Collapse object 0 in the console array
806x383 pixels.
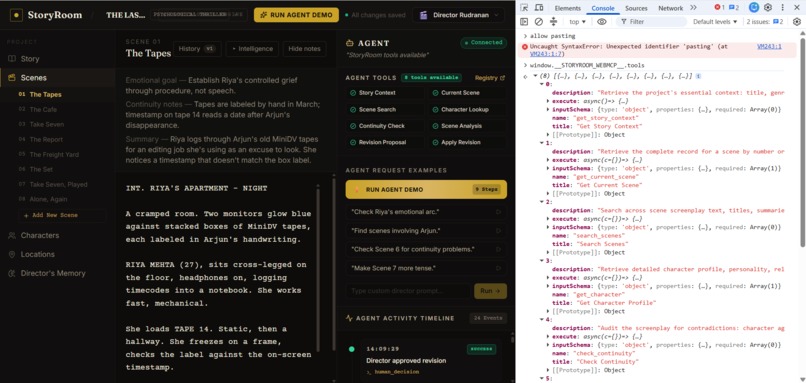point(542,84)
